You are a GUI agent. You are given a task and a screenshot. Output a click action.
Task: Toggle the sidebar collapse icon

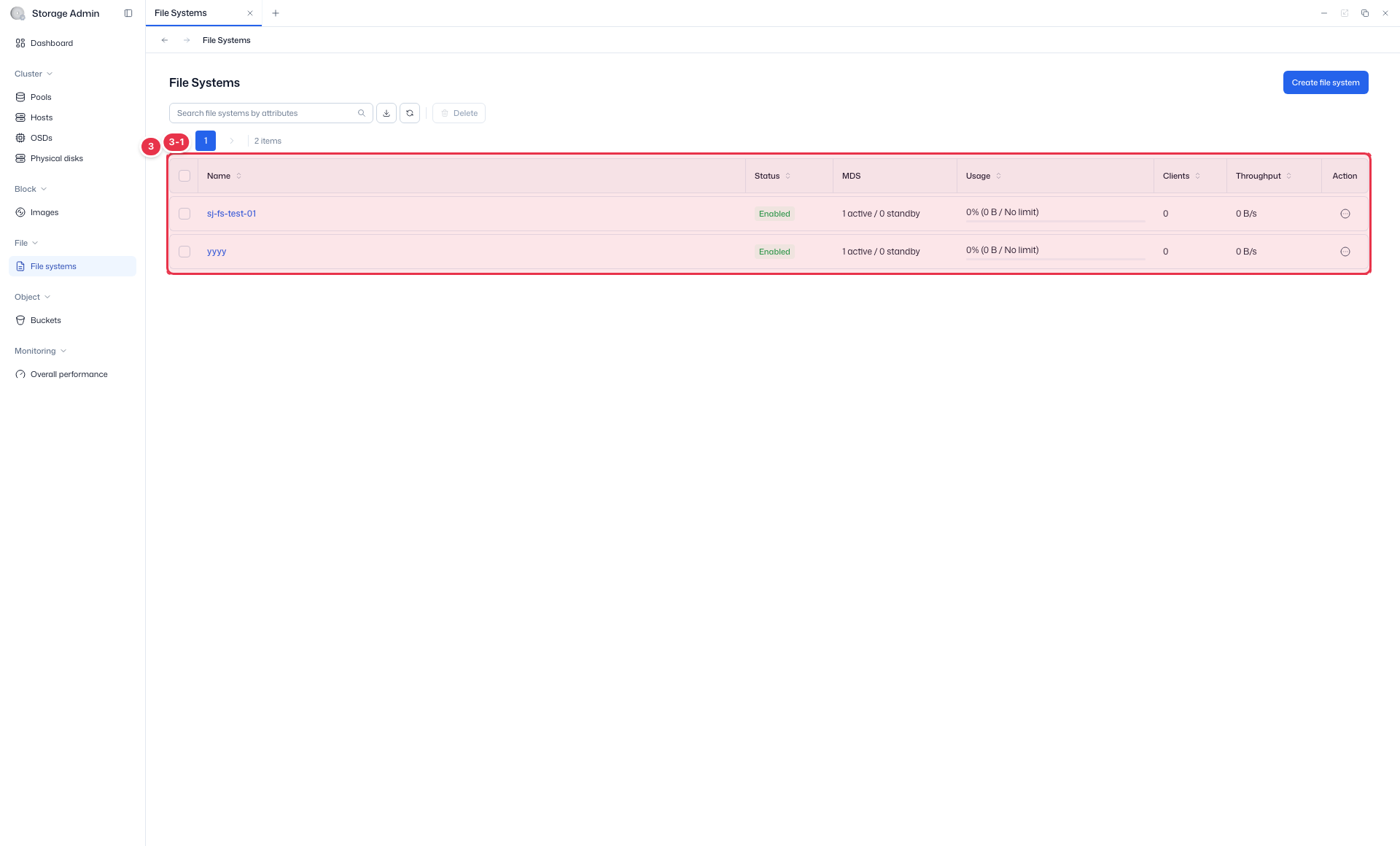pos(128,13)
